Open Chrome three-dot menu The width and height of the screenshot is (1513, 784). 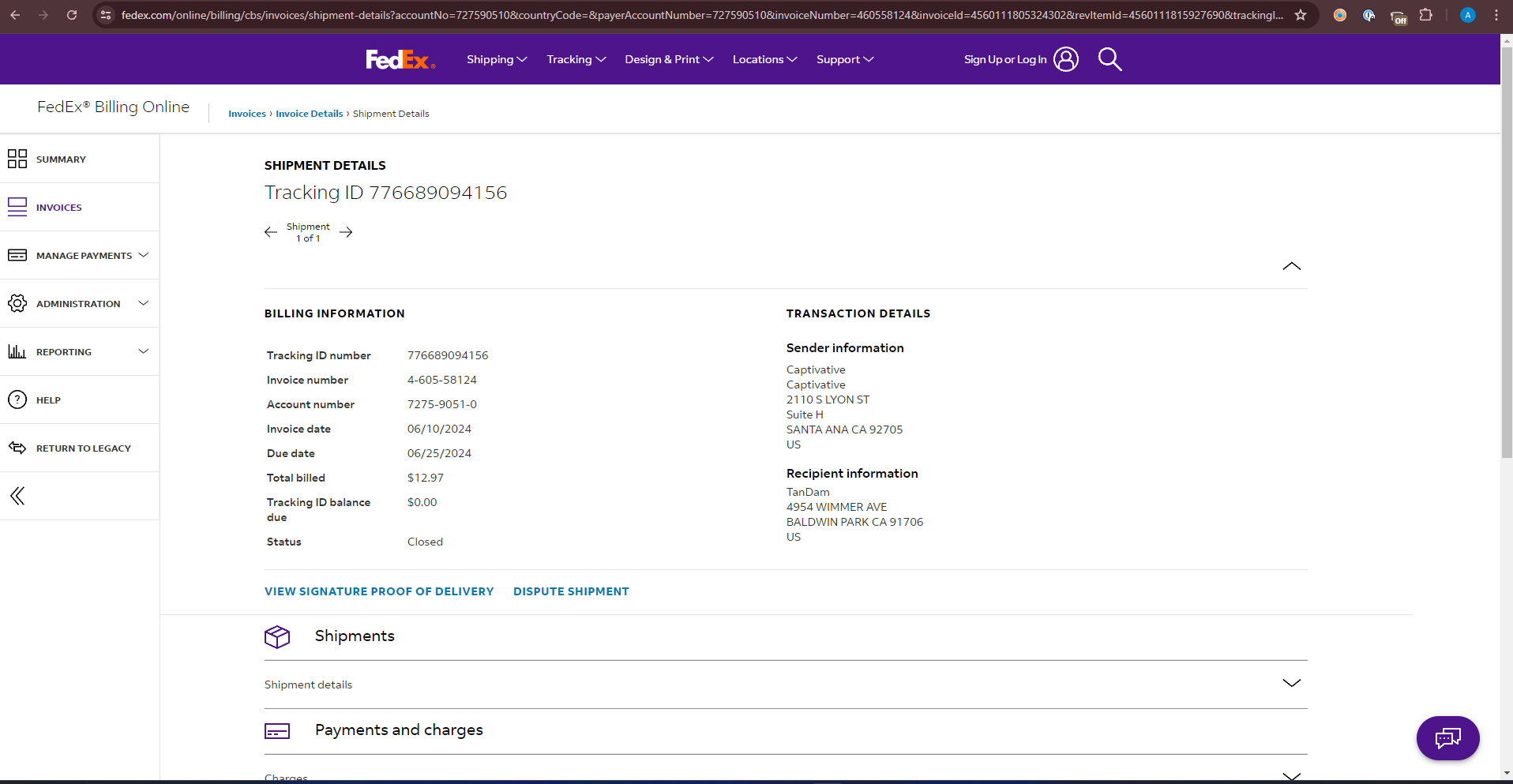(x=1496, y=15)
